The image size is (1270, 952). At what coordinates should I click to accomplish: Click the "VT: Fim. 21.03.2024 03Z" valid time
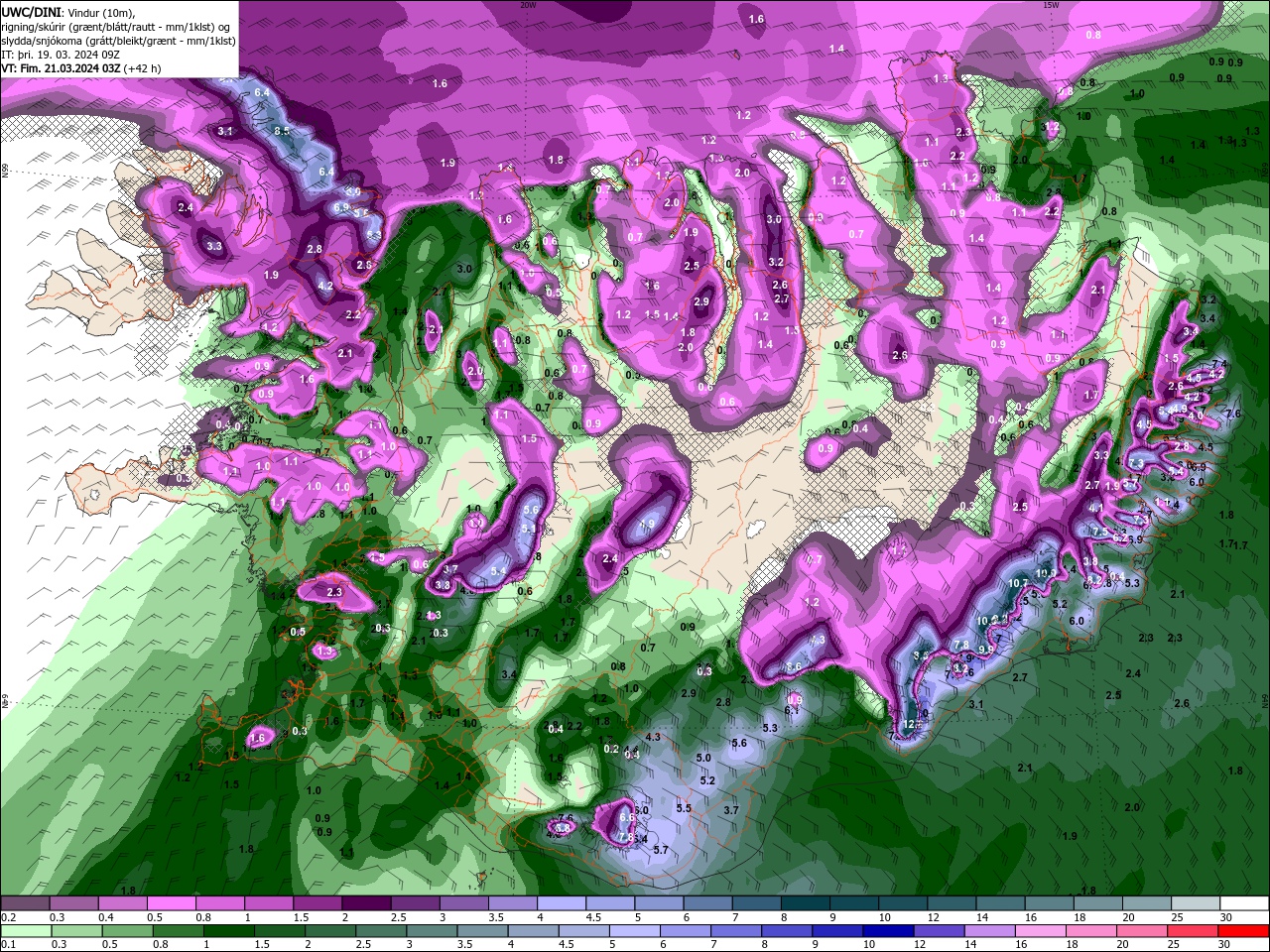pyautogui.click(x=61, y=68)
